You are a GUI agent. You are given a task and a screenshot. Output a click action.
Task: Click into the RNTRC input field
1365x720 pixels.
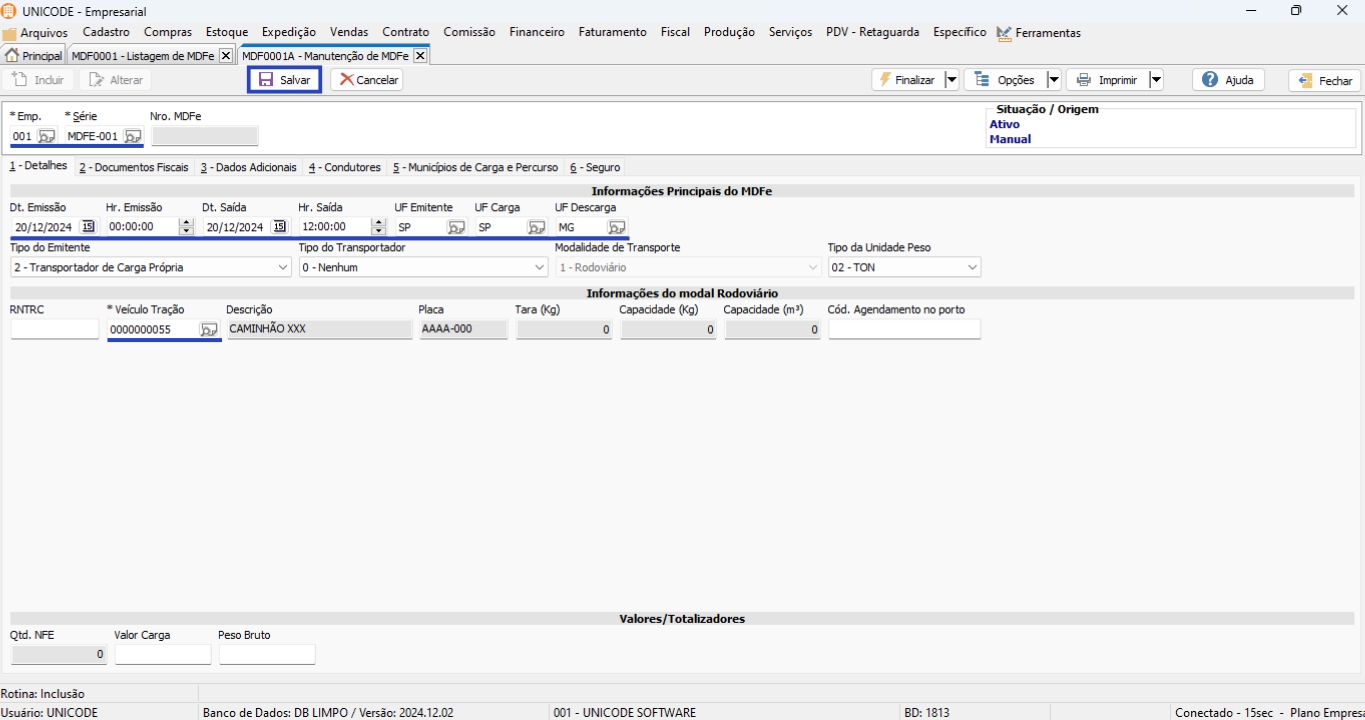(x=55, y=329)
